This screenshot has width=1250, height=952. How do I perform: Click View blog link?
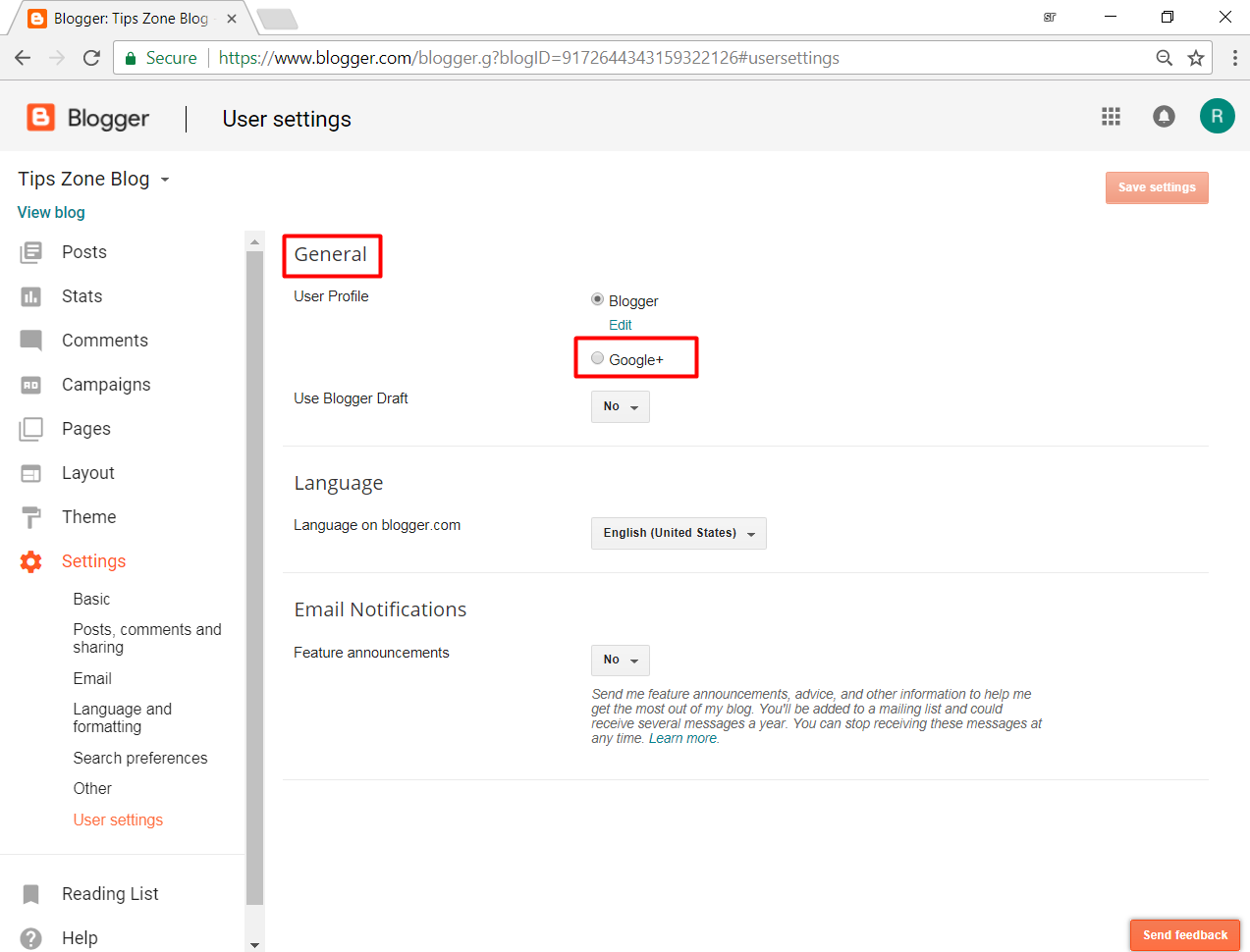tap(51, 212)
